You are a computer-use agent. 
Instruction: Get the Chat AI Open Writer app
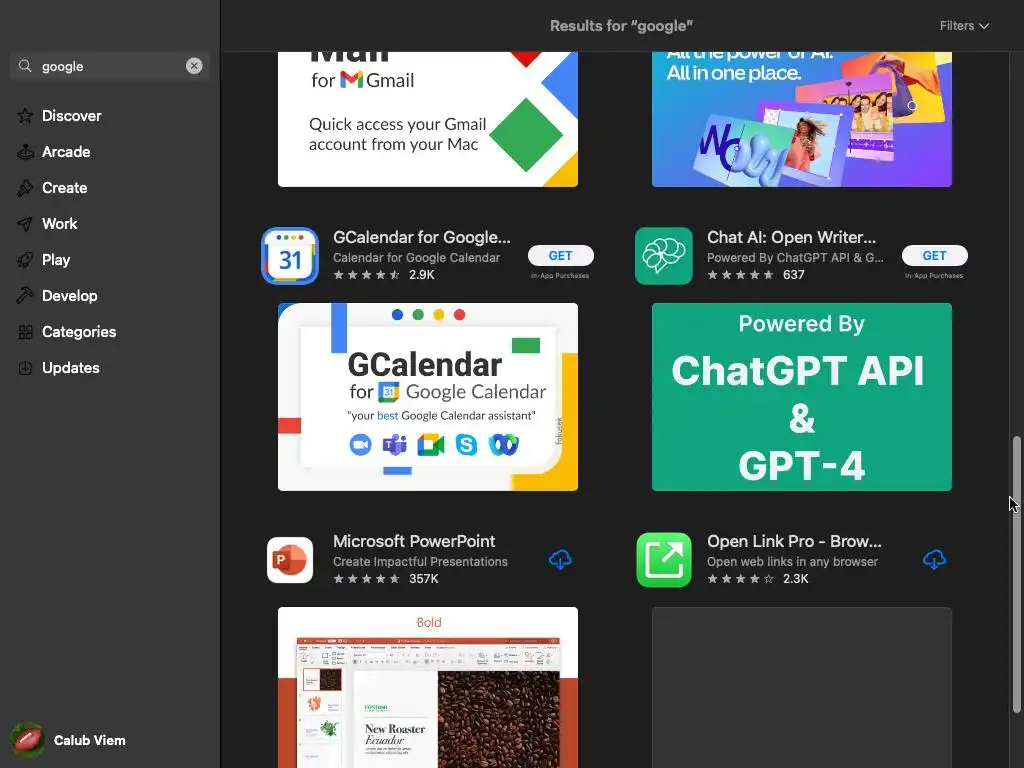tap(934, 255)
